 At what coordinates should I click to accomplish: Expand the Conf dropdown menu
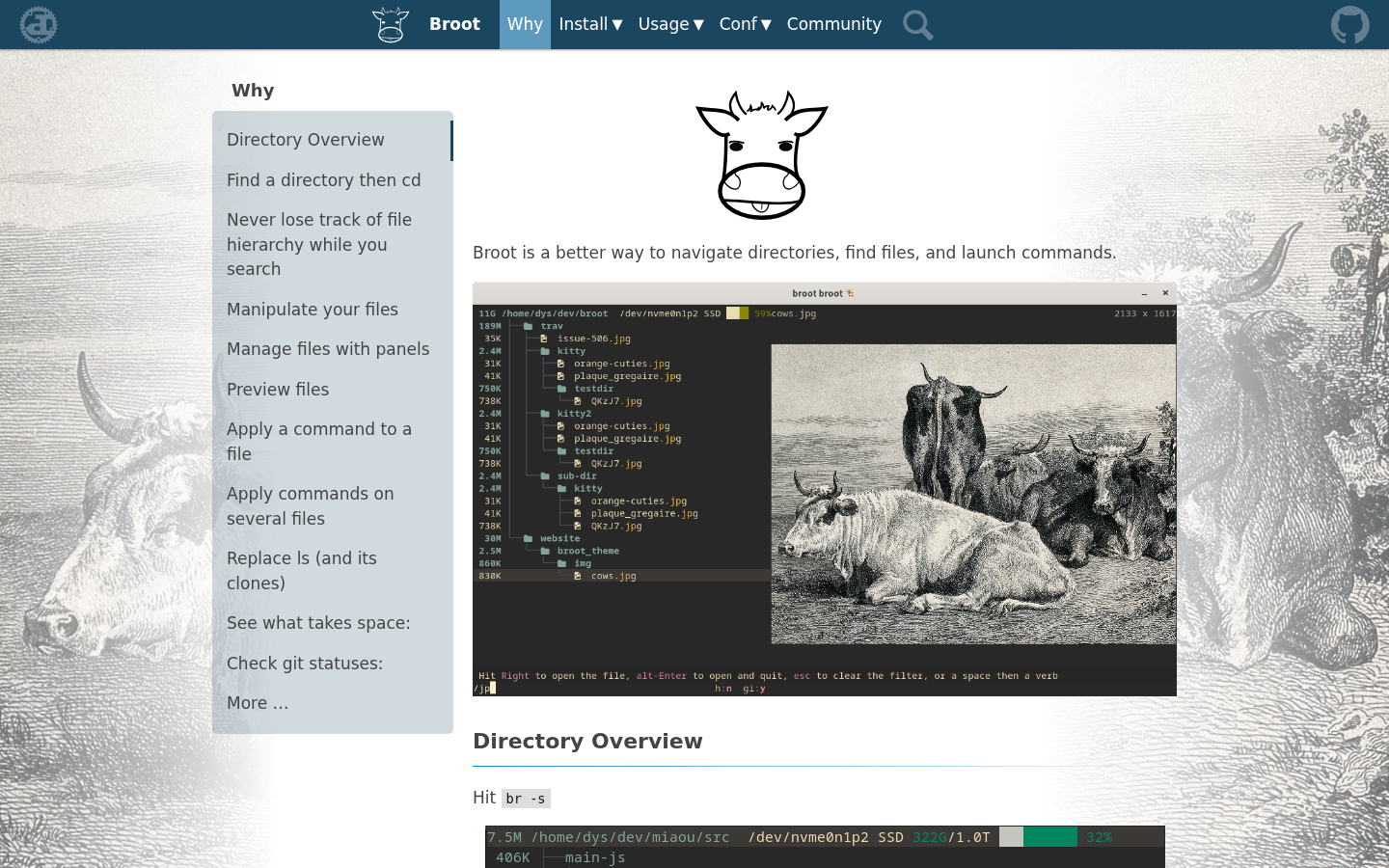(x=745, y=24)
